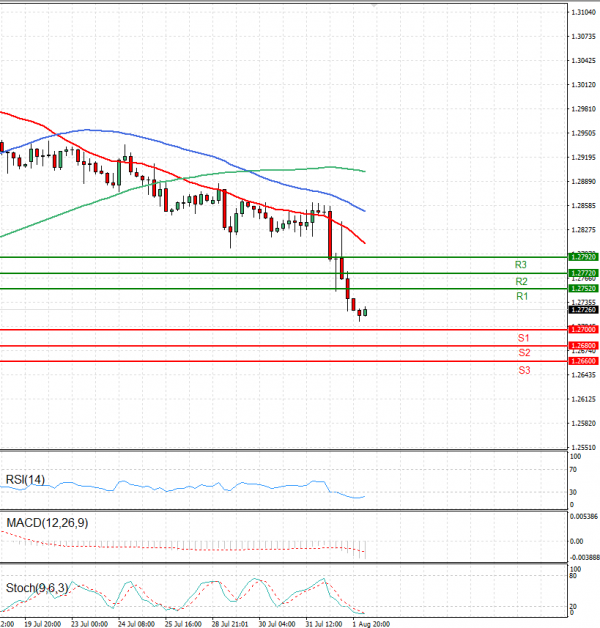Click the 1.27720 green price tag
The width and height of the screenshot is (600, 628).
click(583, 273)
